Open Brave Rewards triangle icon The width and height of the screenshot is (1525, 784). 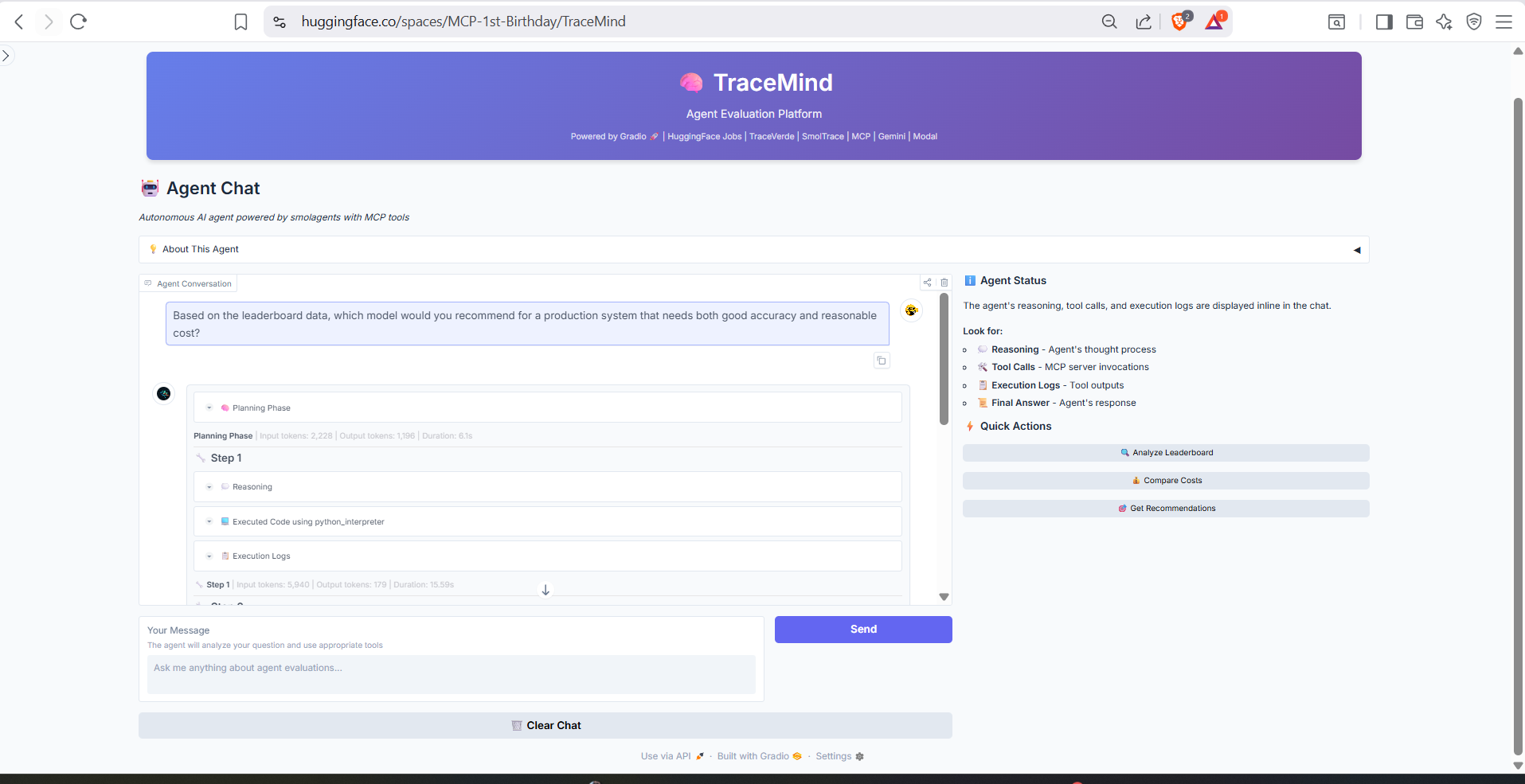[1214, 21]
